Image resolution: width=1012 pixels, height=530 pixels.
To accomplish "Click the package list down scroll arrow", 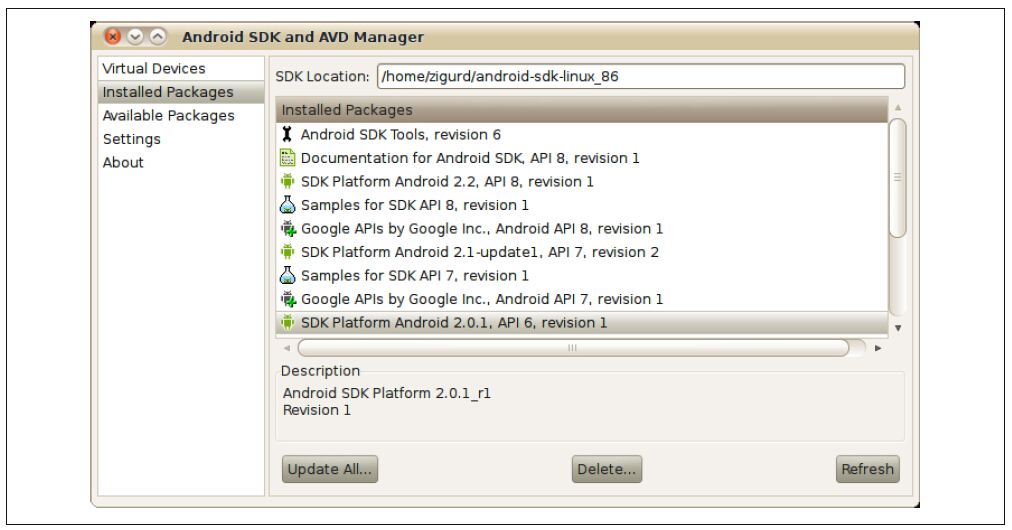I will point(898,328).
